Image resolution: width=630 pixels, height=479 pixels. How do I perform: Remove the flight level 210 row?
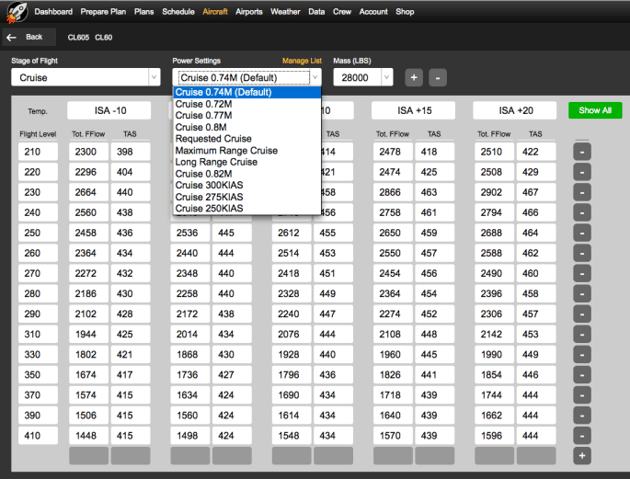pyautogui.click(x=582, y=152)
